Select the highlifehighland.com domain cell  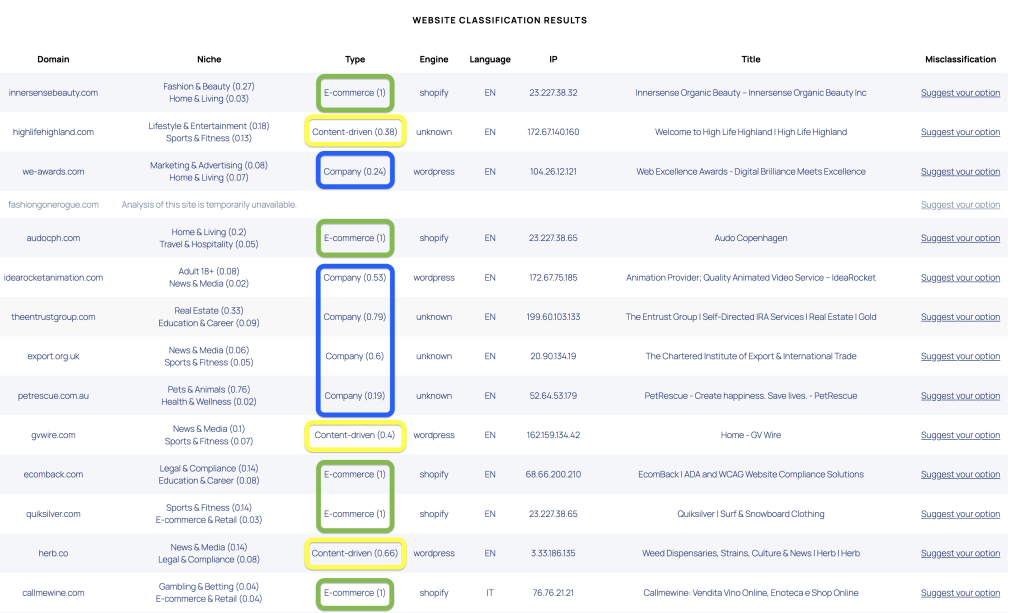click(x=53, y=132)
